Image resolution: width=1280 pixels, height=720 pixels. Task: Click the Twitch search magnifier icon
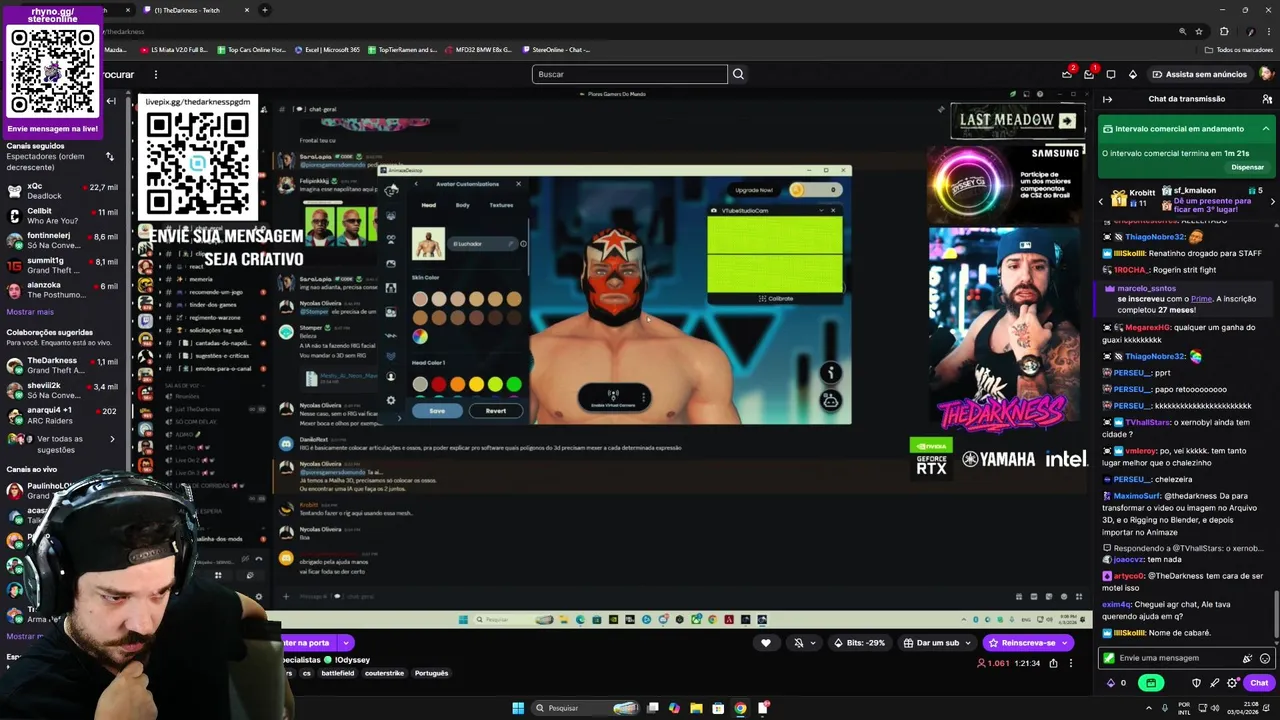point(738,74)
